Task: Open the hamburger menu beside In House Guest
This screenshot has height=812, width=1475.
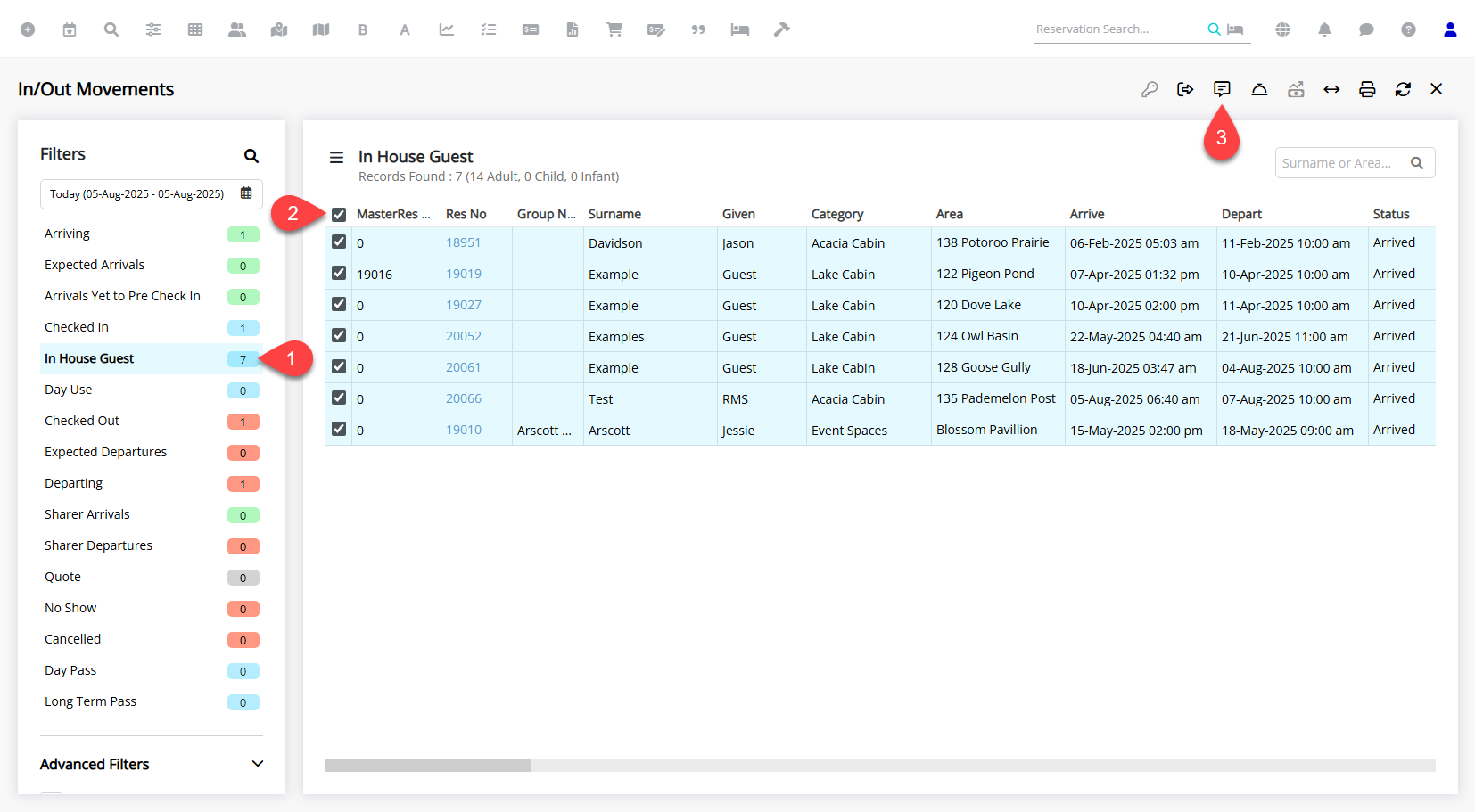Action: [336, 158]
